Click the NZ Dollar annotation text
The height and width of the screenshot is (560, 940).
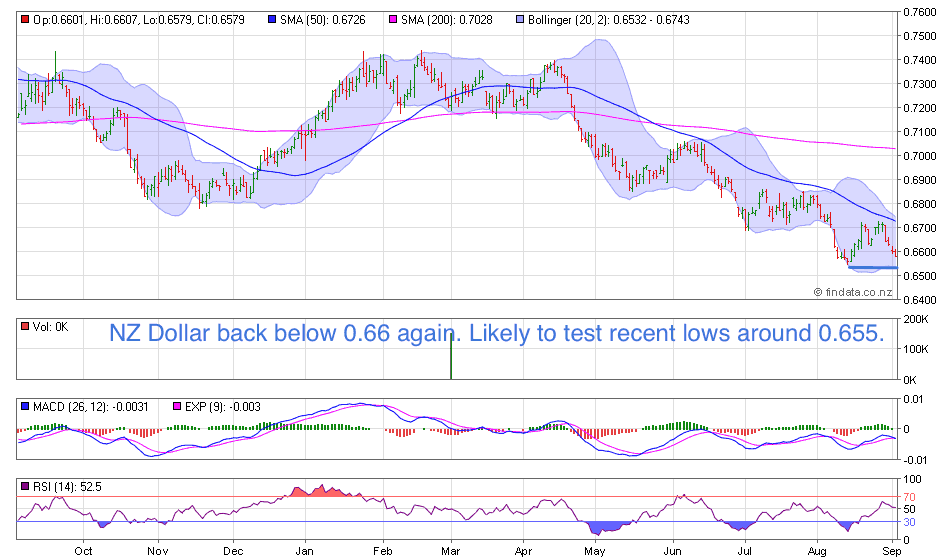pyautogui.click(x=497, y=335)
